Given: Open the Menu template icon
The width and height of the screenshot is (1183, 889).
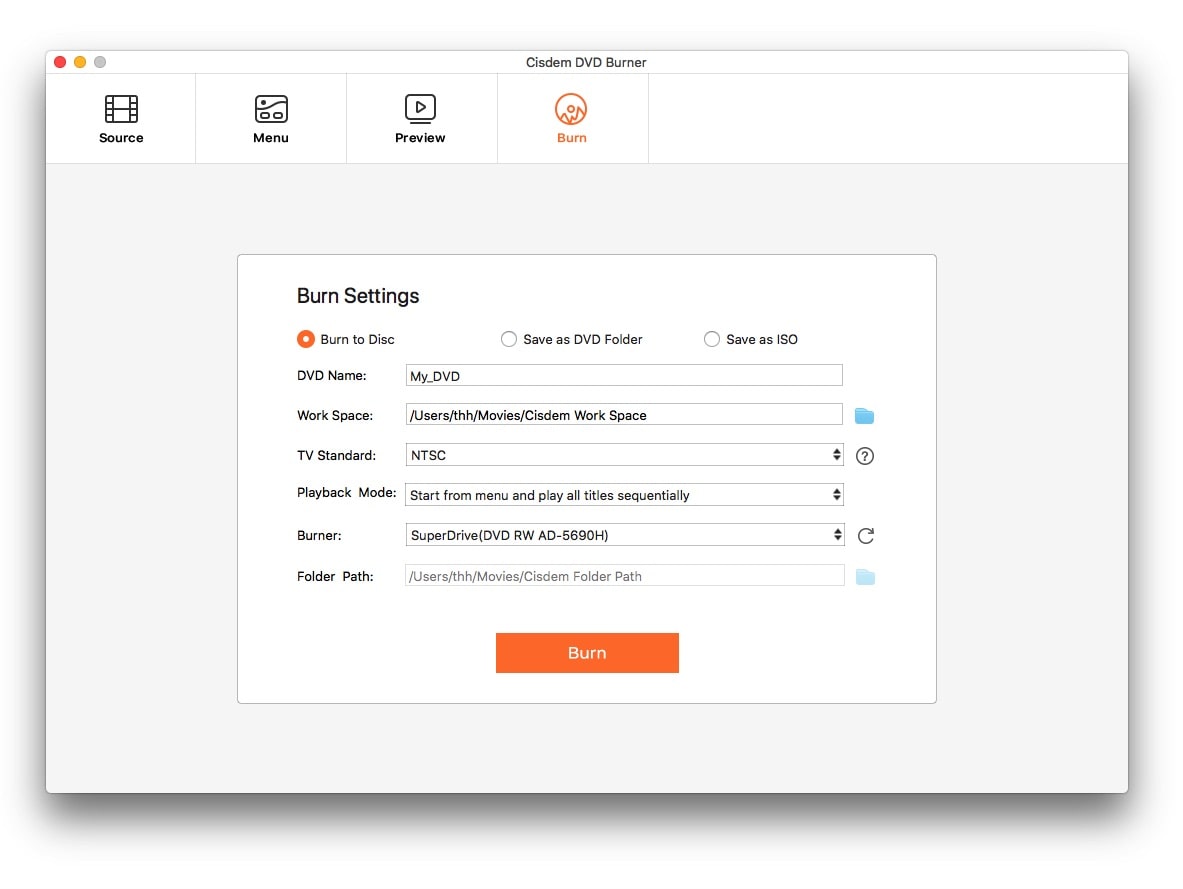Looking at the screenshot, I should tap(271, 109).
